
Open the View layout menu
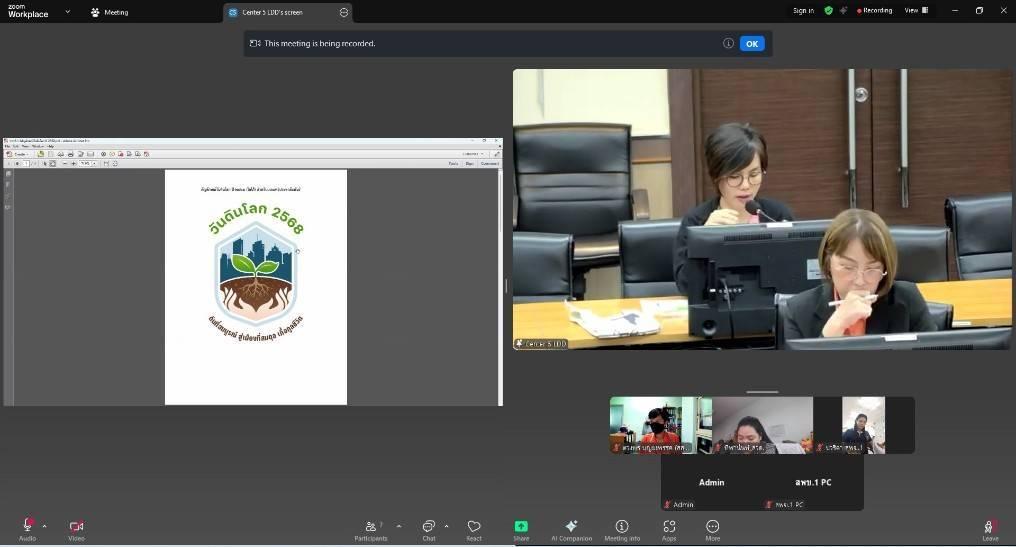[x=916, y=10]
